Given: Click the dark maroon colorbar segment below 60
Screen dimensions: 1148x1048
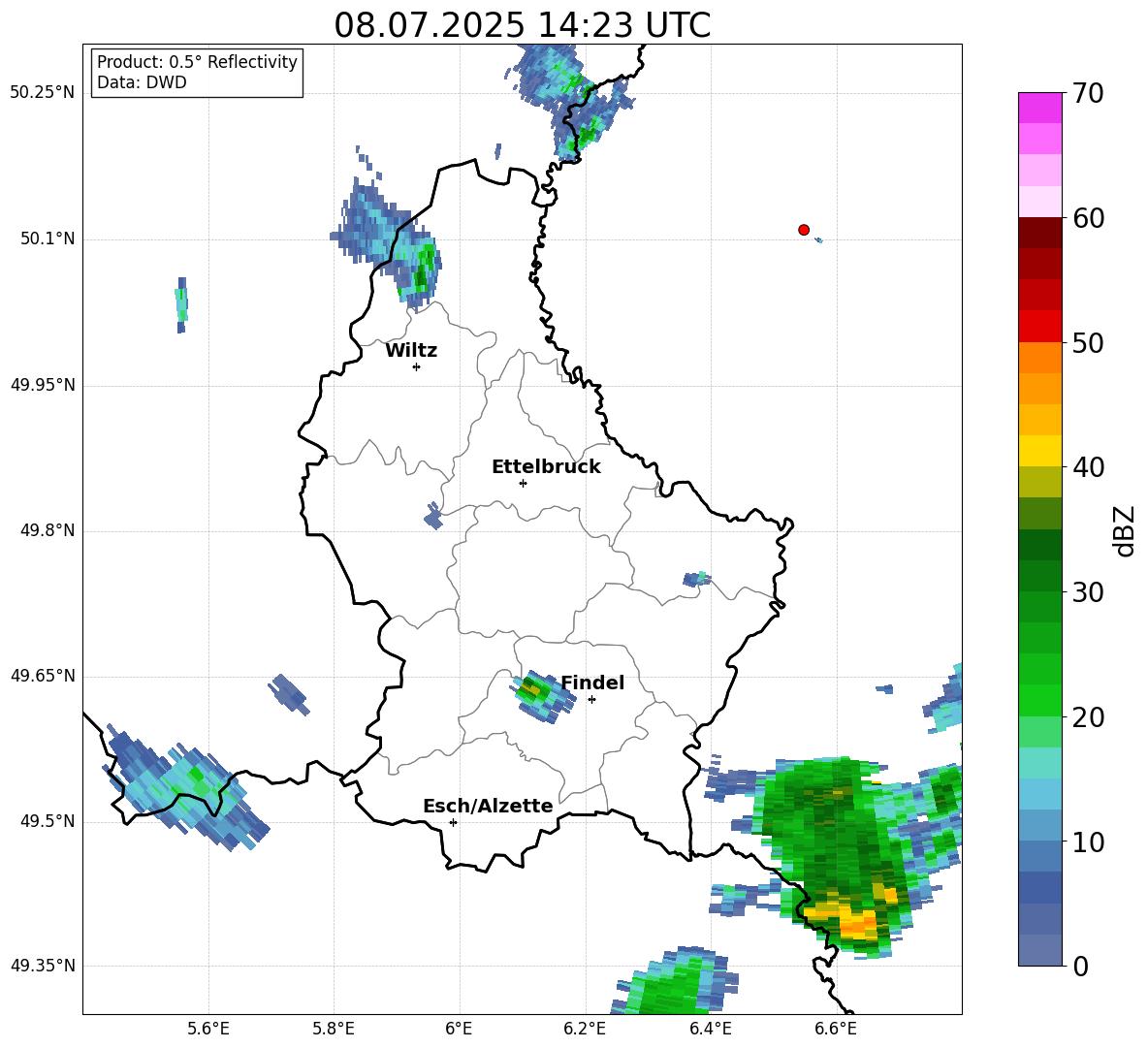Looking at the screenshot, I should point(1039,233).
